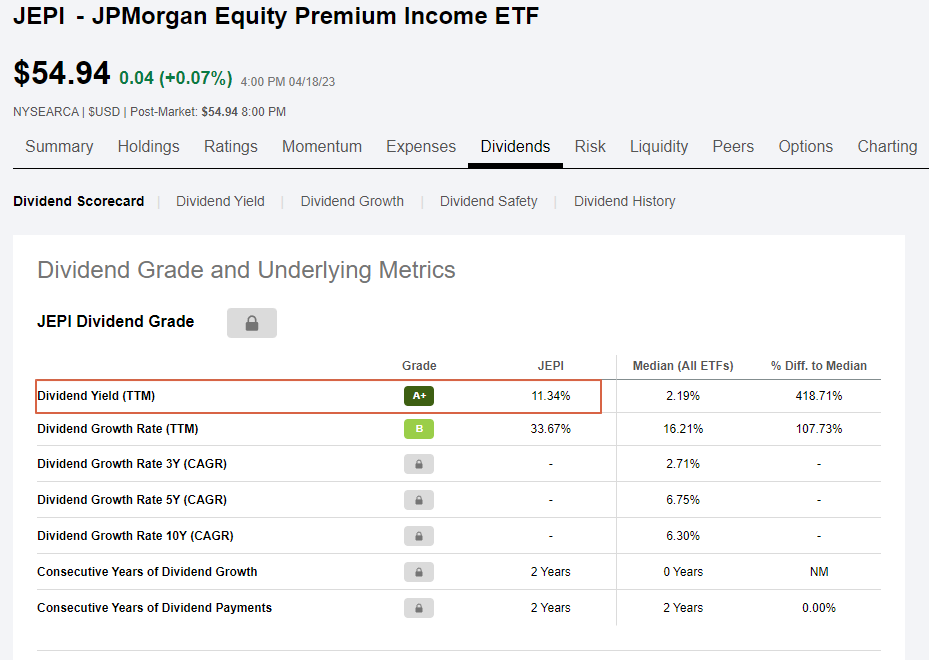Click the Median (All ETFs) column header
The height and width of the screenshot is (660, 929).
[683, 366]
